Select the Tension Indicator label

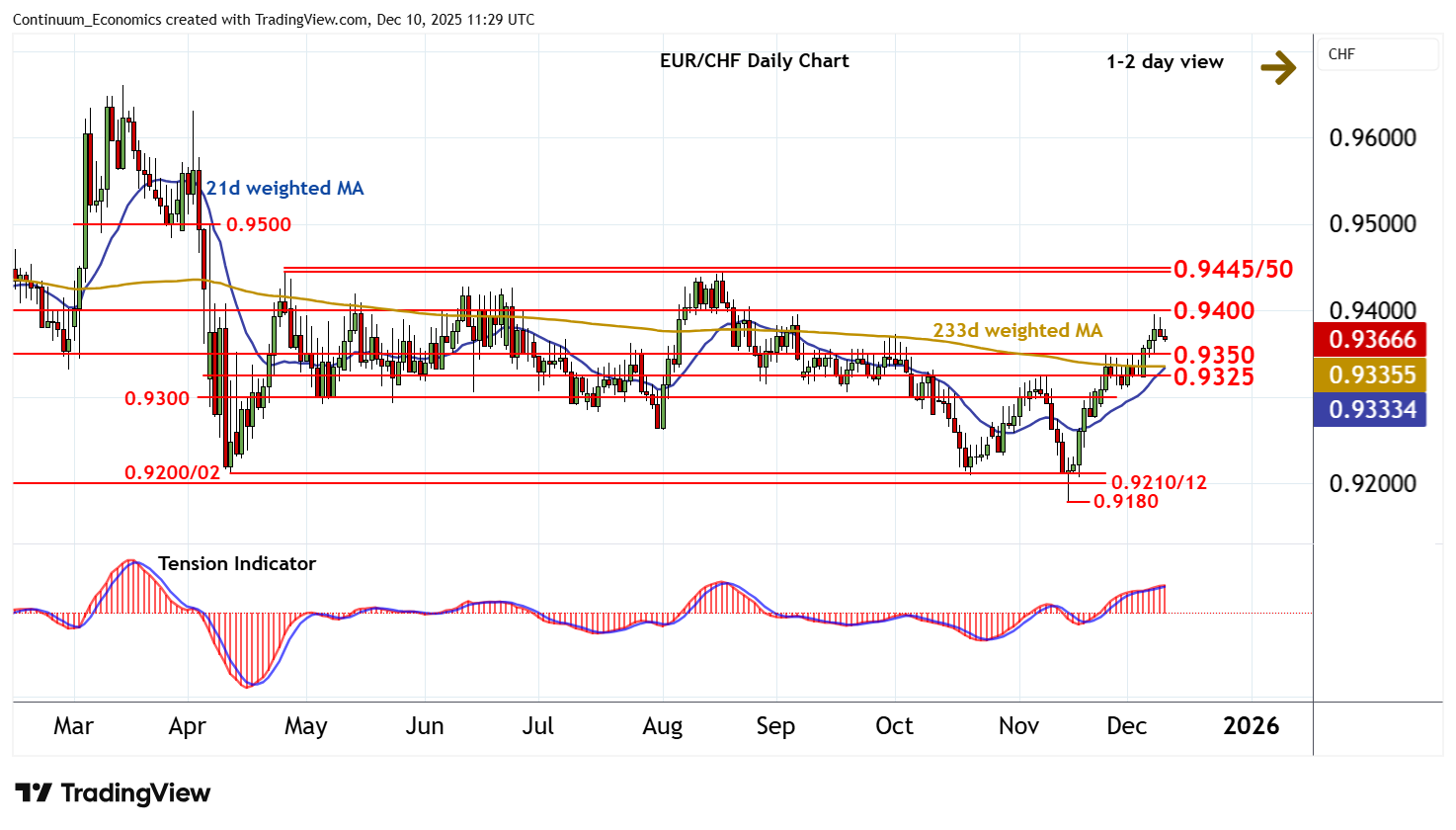pyautogui.click(x=237, y=564)
